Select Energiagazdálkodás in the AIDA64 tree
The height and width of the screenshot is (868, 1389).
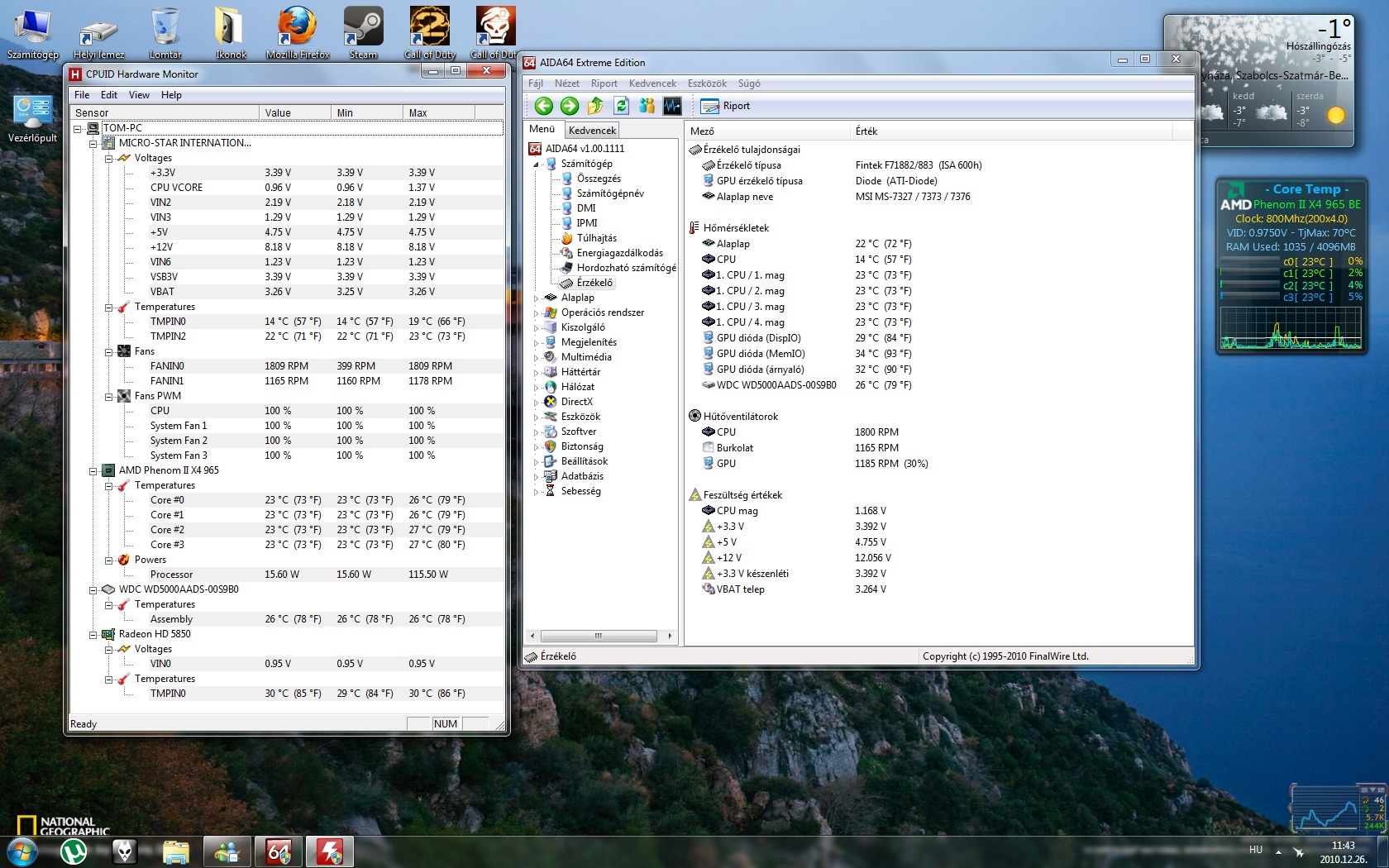pos(620,253)
